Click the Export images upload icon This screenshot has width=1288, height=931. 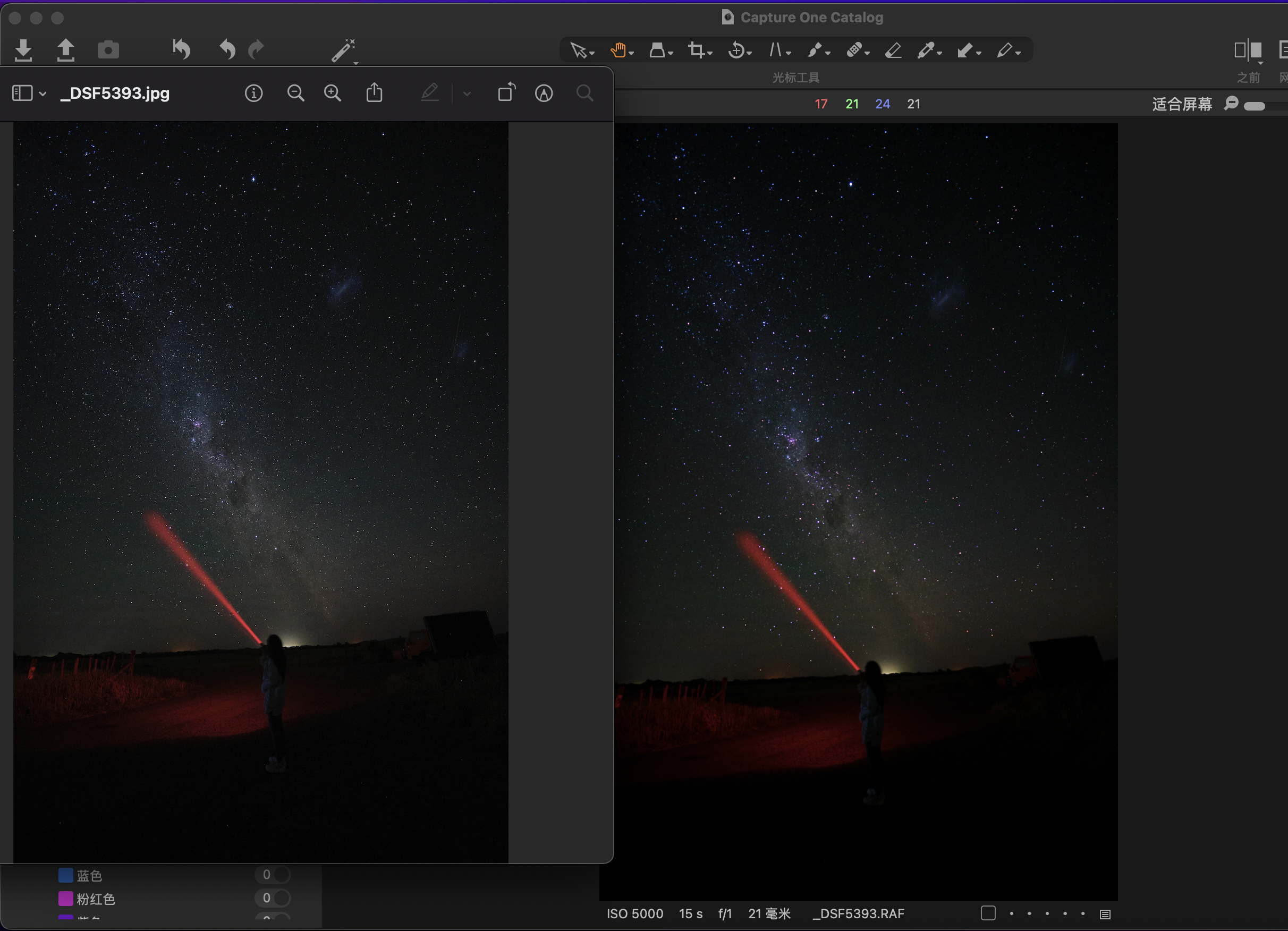click(66, 50)
